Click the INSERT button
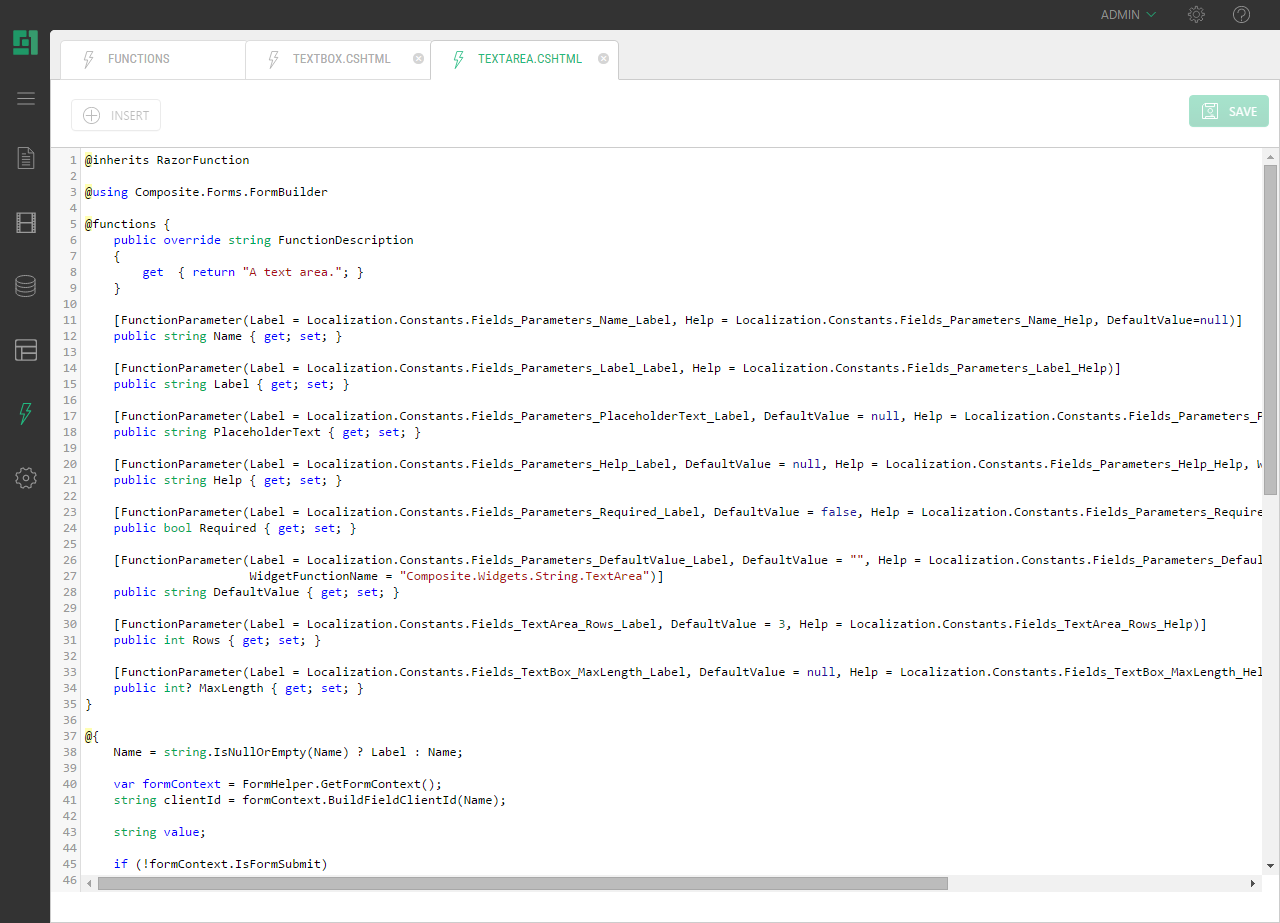 click(116, 115)
